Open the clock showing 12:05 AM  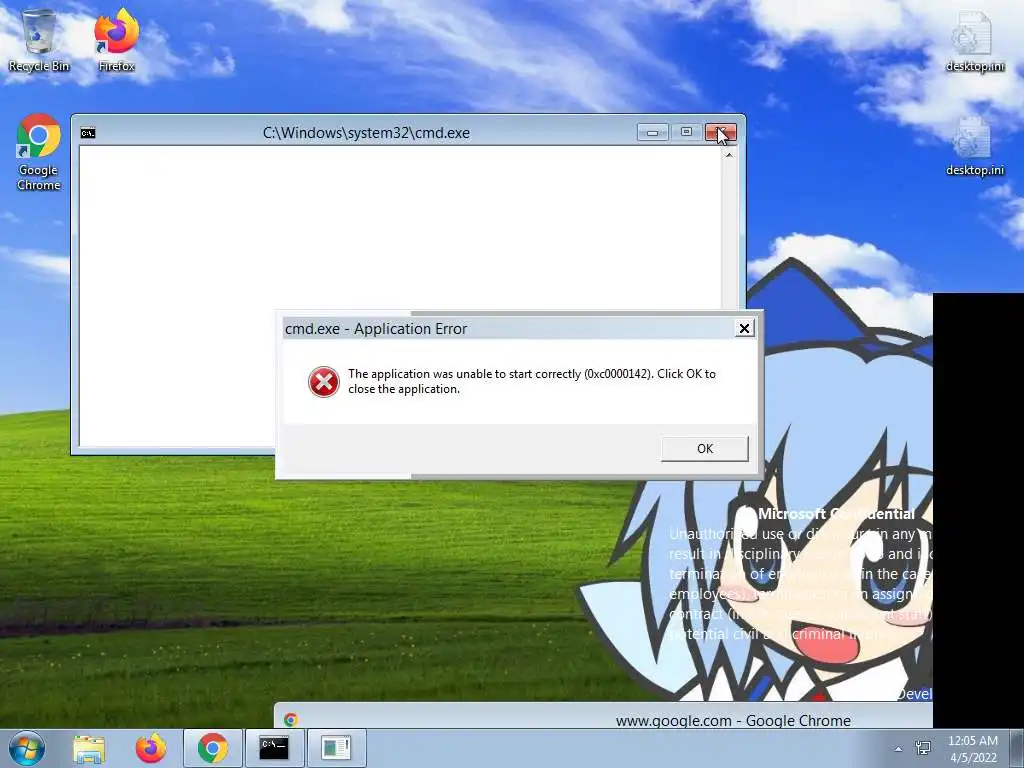point(973,749)
